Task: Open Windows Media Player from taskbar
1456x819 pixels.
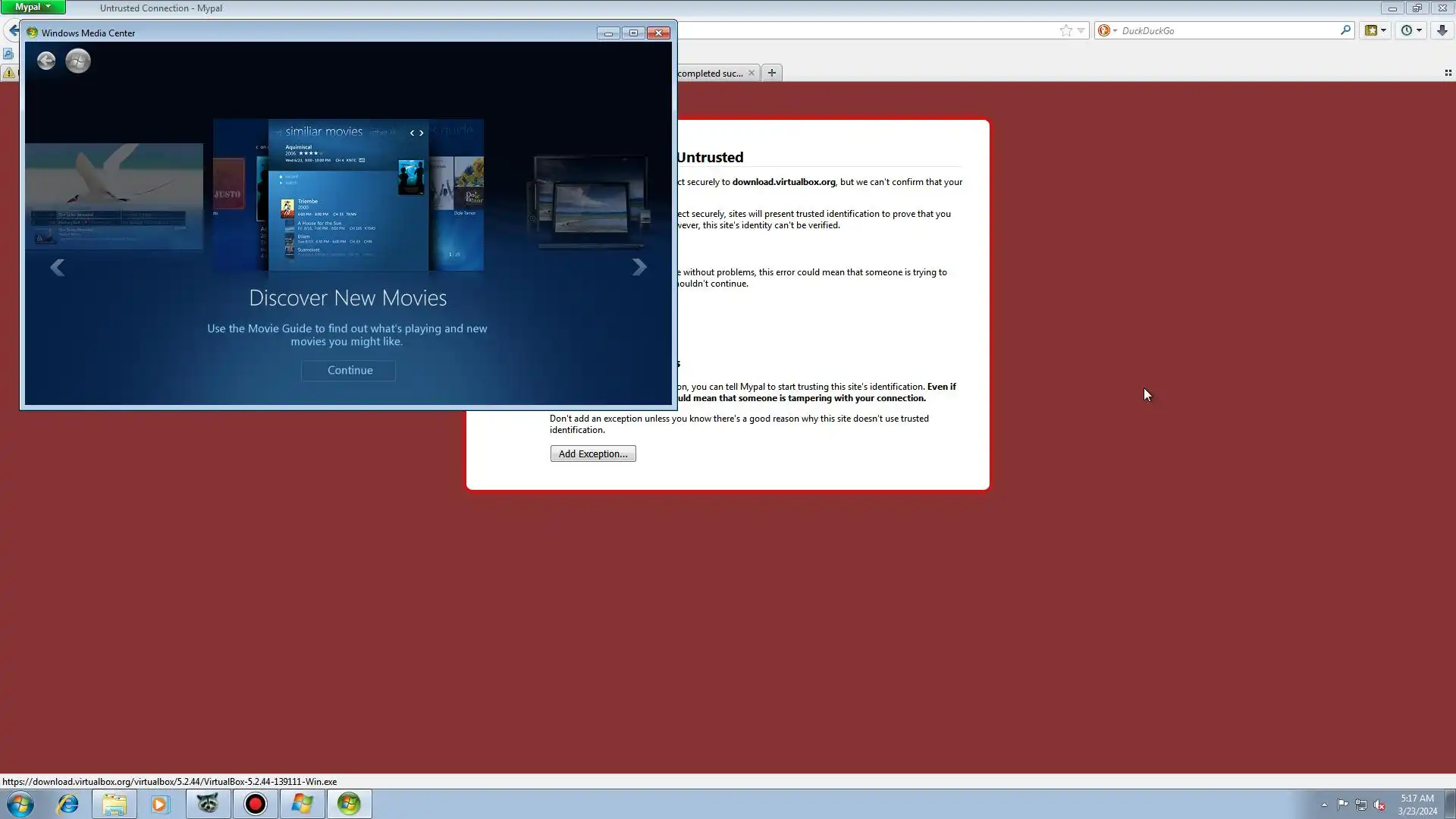Action: coord(160,804)
